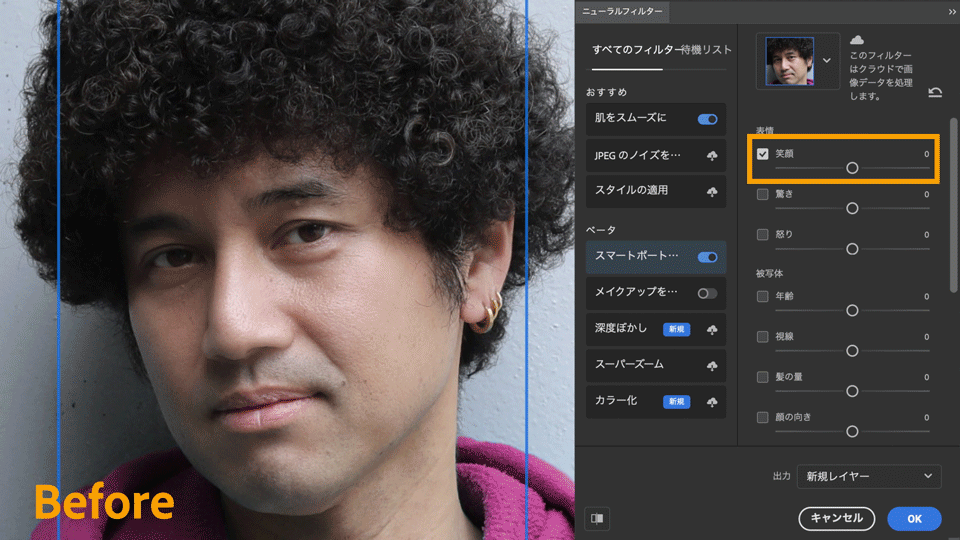
Task: Select the スーパーズーム filter row
Action: tap(656, 366)
